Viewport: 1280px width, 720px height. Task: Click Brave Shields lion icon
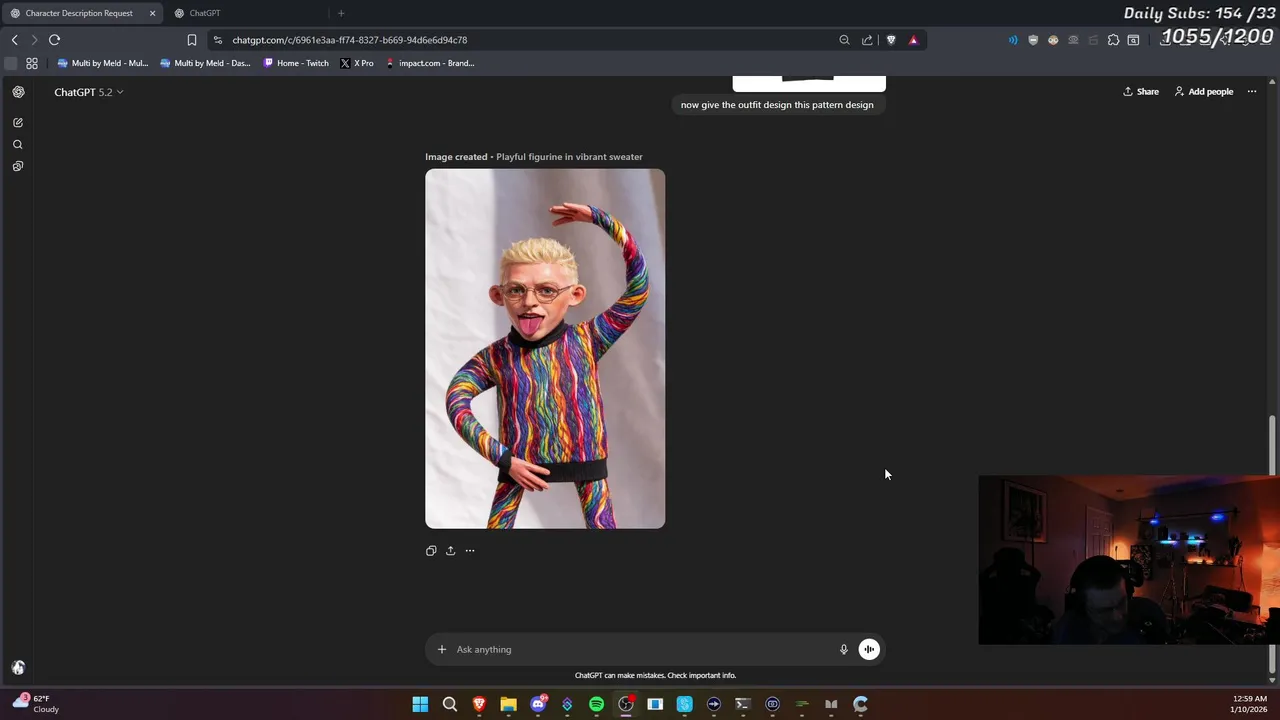click(x=891, y=40)
